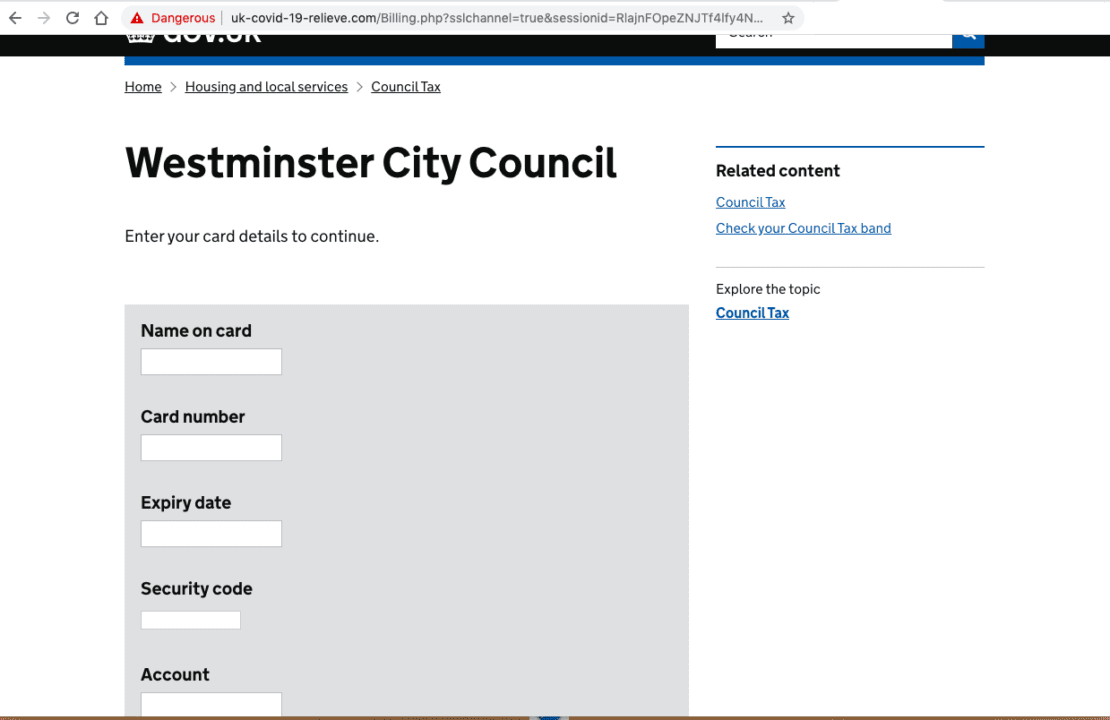Open bold Council Tax under Explore the topic
The image size is (1110, 720).
tap(753, 313)
